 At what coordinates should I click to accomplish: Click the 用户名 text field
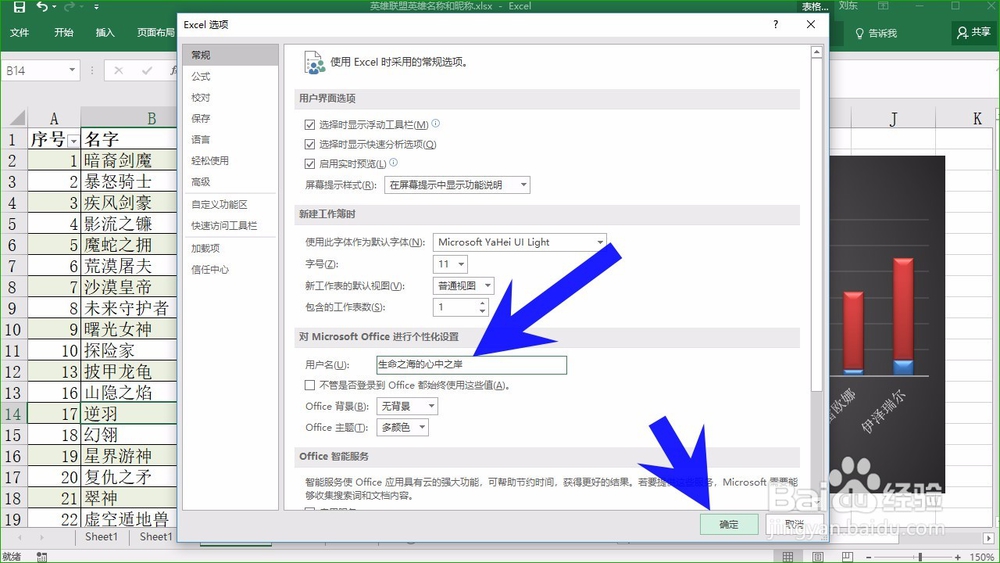(471, 365)
